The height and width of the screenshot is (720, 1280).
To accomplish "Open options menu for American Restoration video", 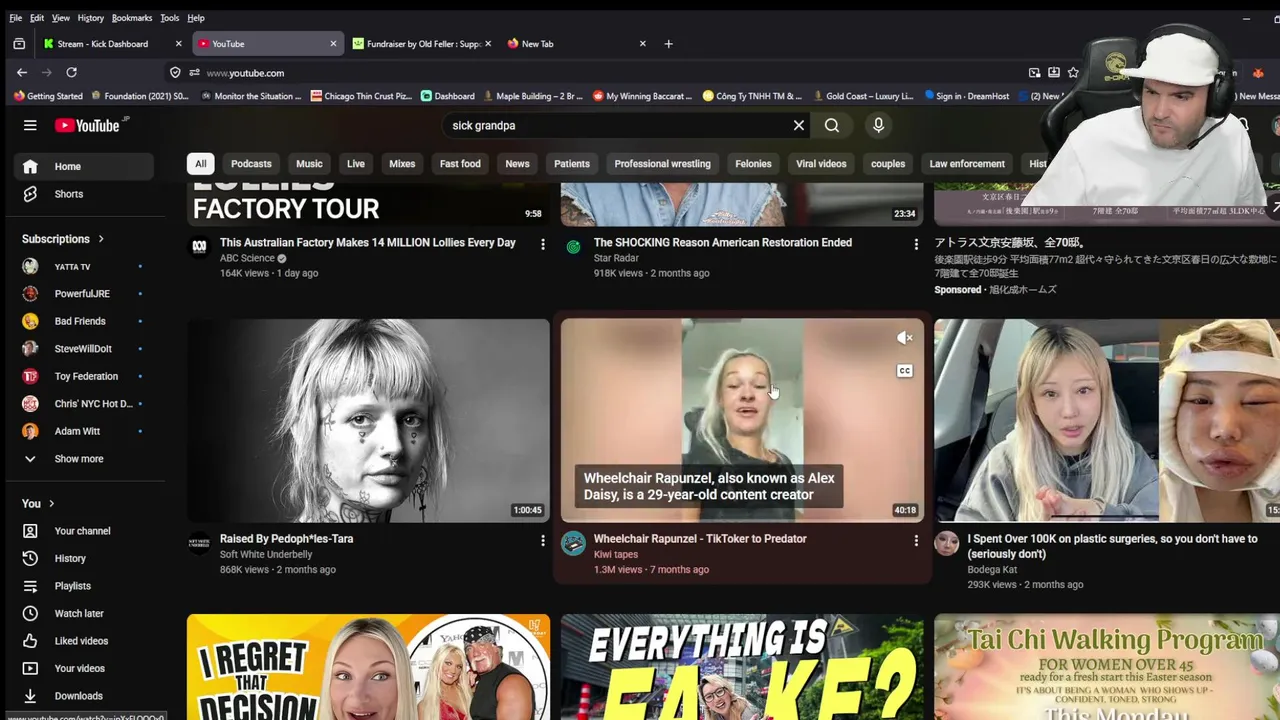I will tap(916, 244).
